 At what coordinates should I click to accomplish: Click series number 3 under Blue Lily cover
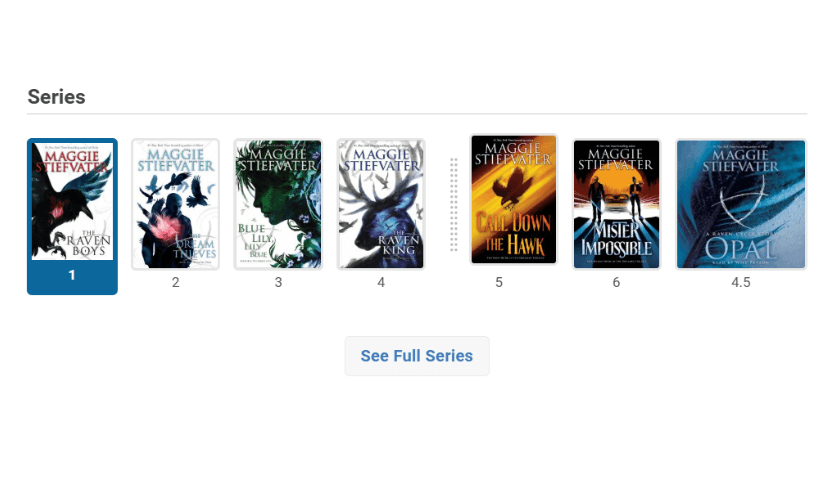(278, 282)
